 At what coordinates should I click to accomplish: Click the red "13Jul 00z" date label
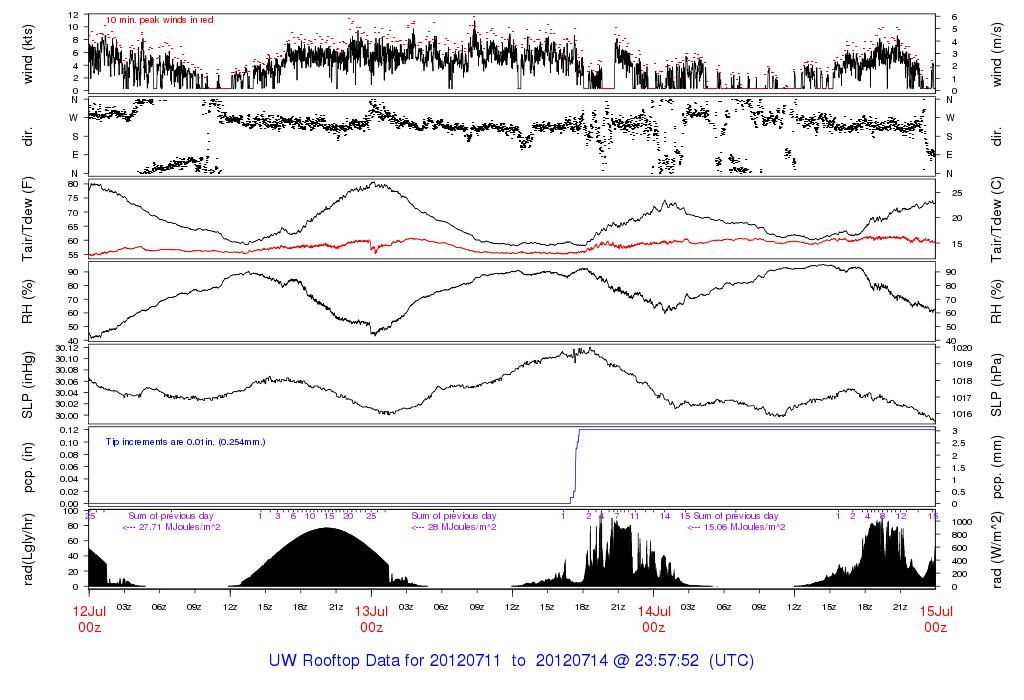click(372, 619)
